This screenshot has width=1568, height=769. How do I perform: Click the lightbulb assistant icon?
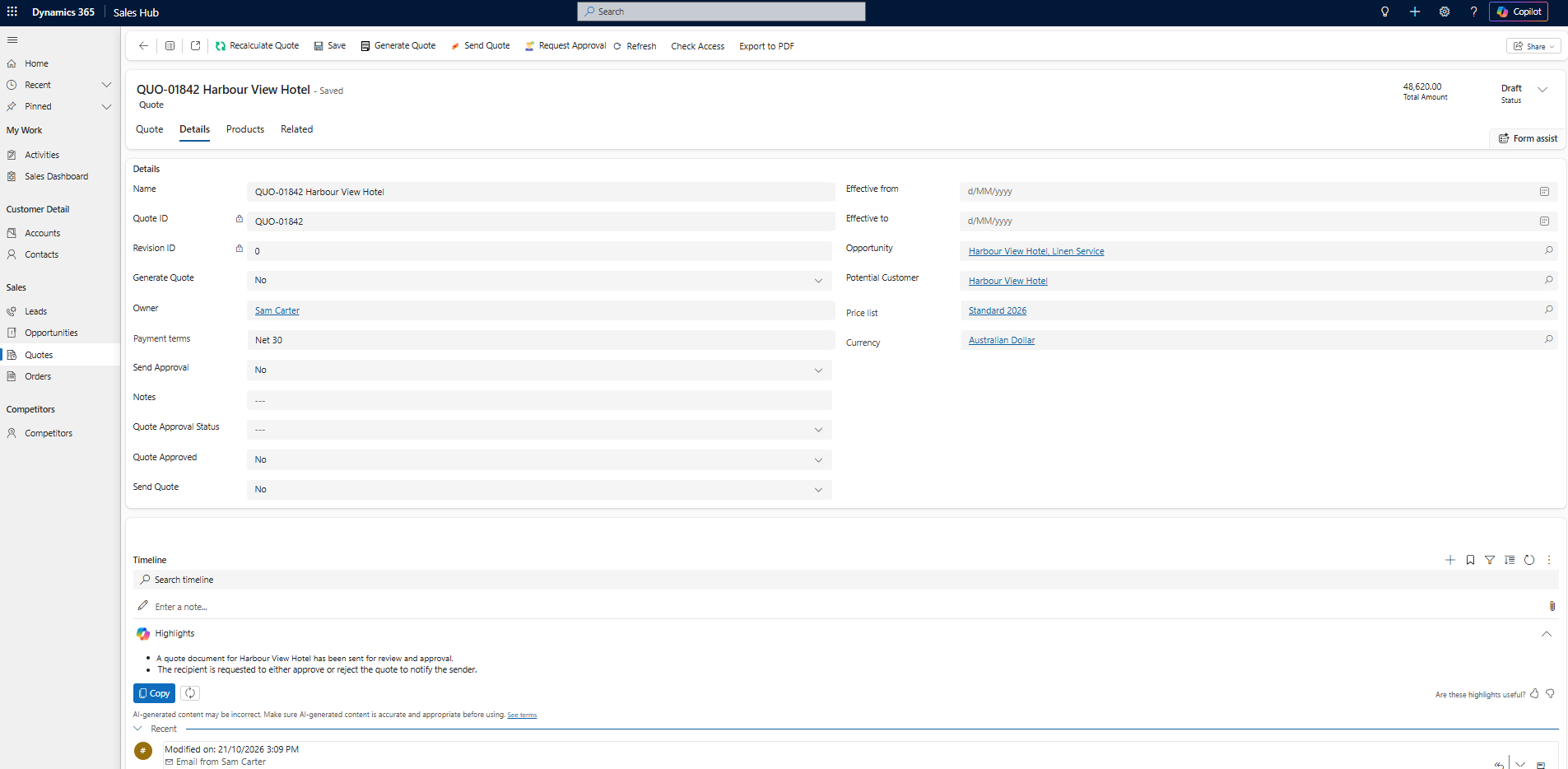[x=1385, y=12]
